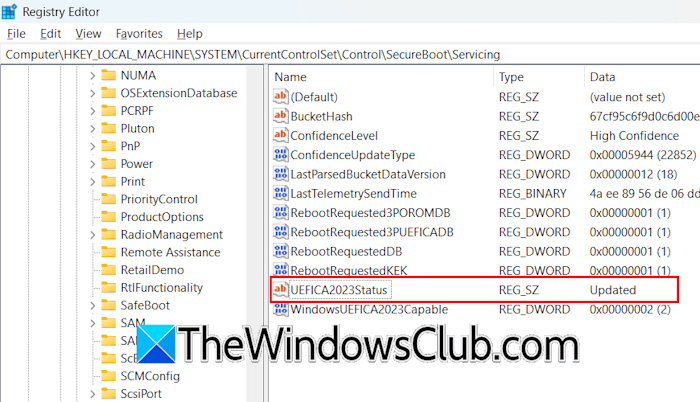
Task: Expand the Pluton key
Action: [x=92, y=129]
